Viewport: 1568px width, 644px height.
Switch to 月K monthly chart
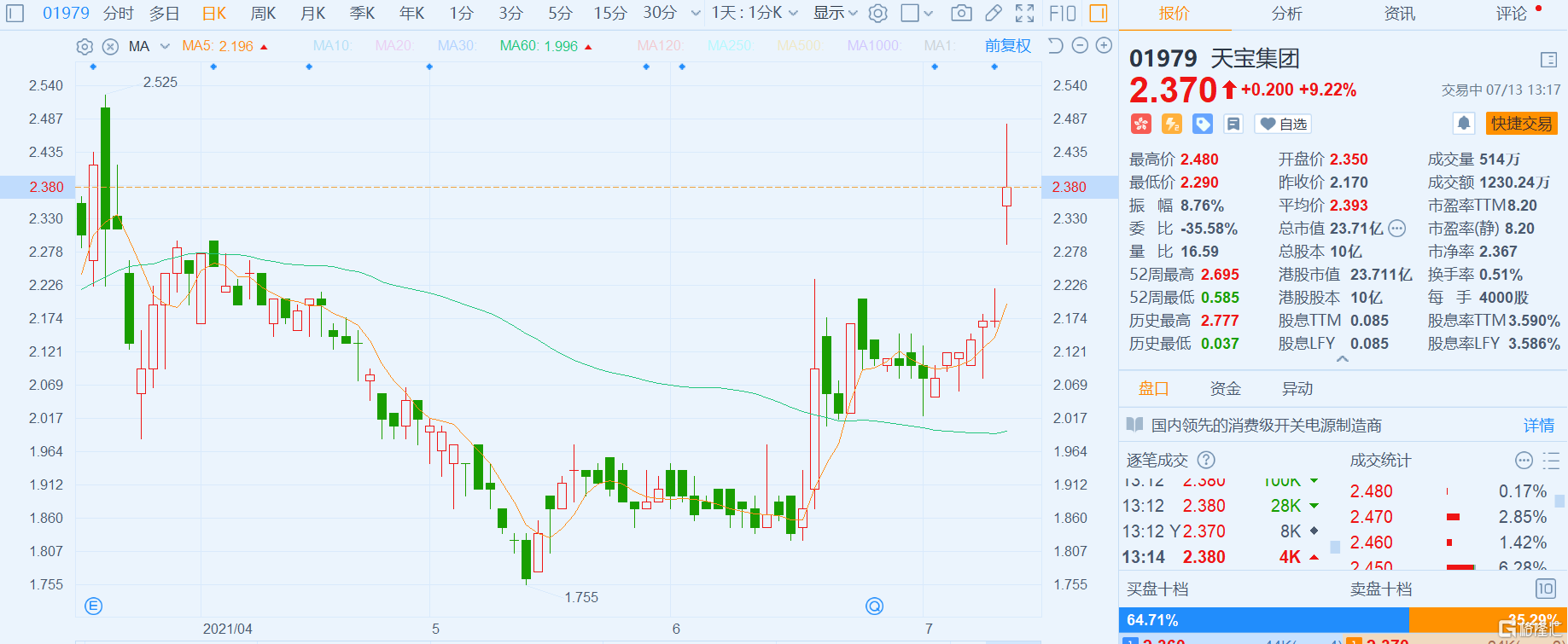click(x=313, y=13)
